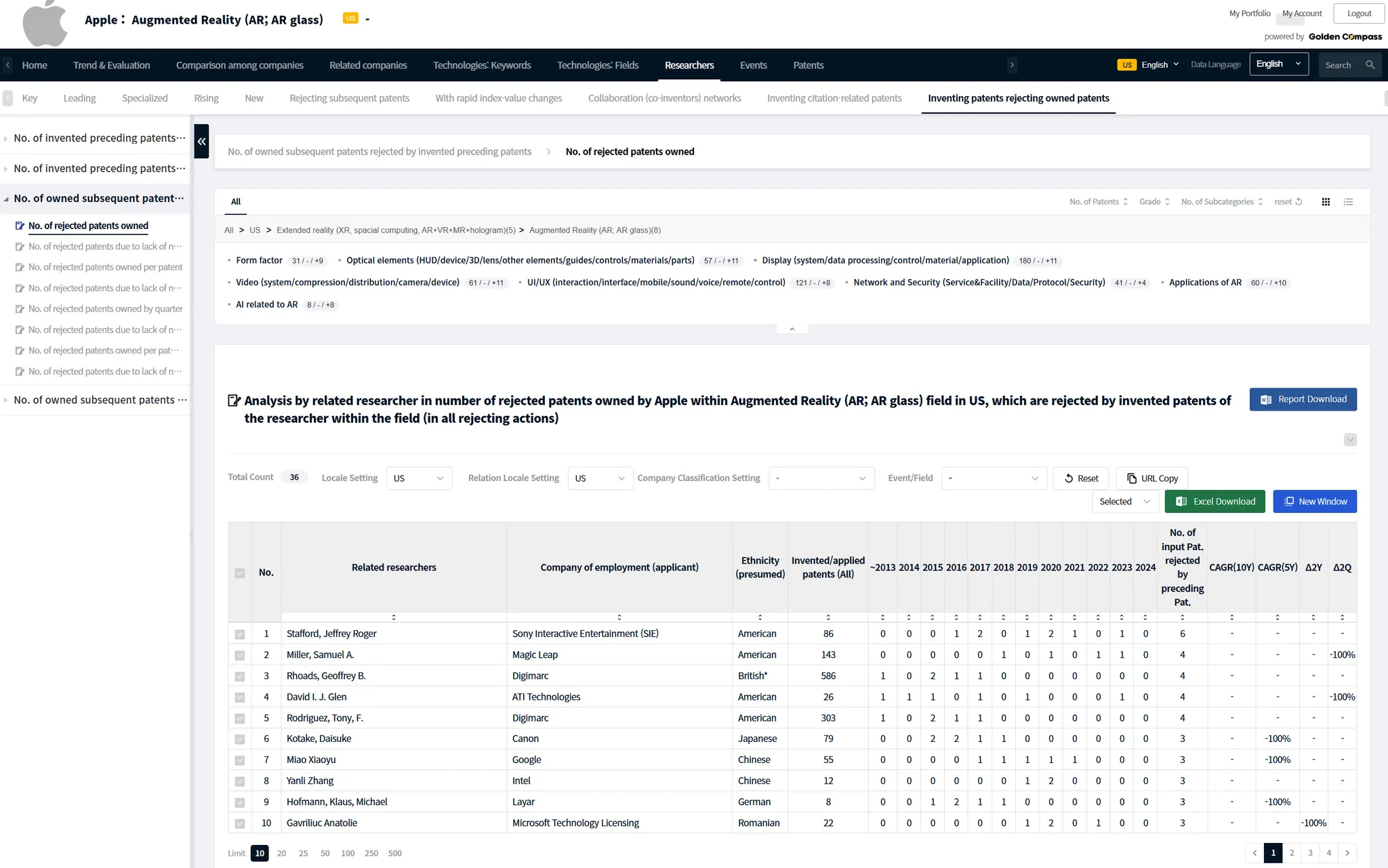Viewport: 1388px width, 868px height.
Task: Open Company Classification Setting dropdown
Action: [x=821, y=478]
